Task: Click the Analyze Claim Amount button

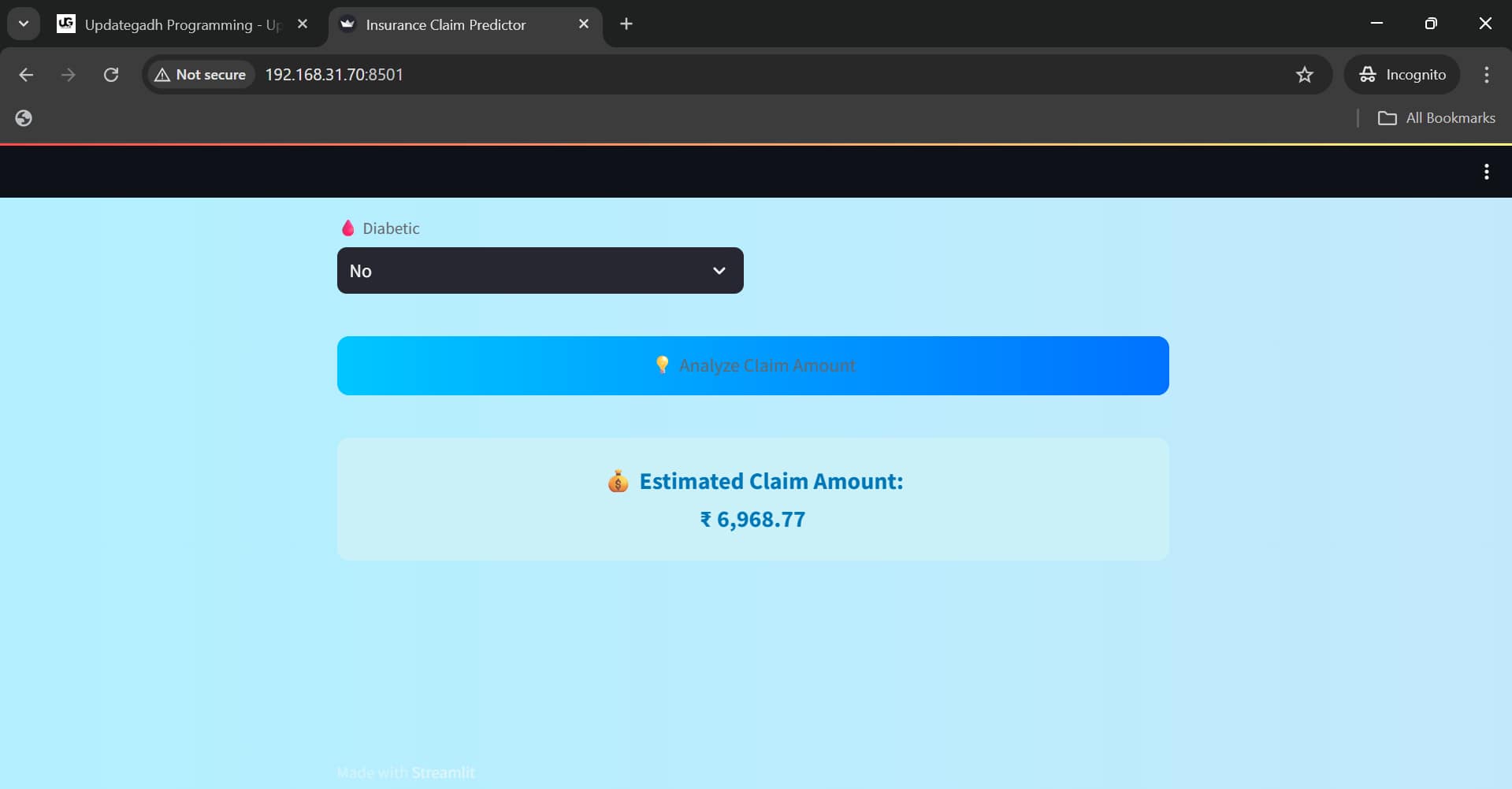Action: 752,365
